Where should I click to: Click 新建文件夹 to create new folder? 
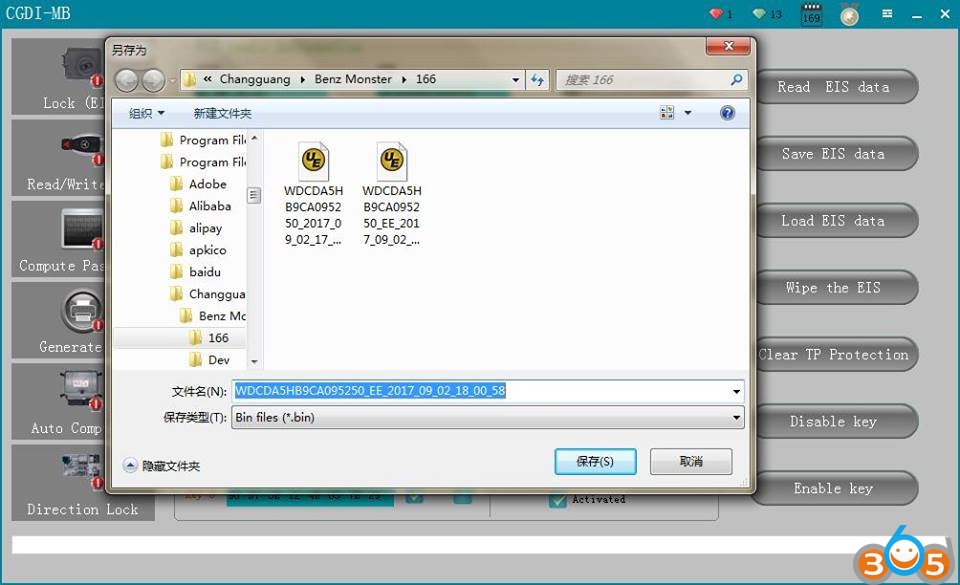(x=222, y=114)
